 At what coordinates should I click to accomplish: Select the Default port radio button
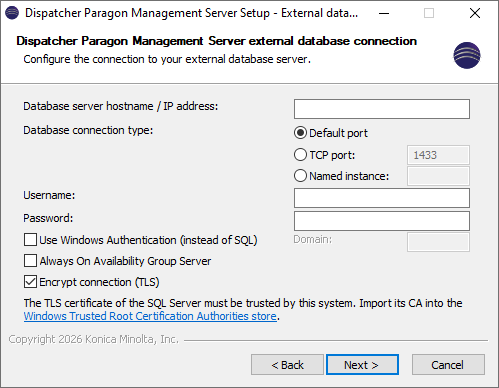click(300, 133)
